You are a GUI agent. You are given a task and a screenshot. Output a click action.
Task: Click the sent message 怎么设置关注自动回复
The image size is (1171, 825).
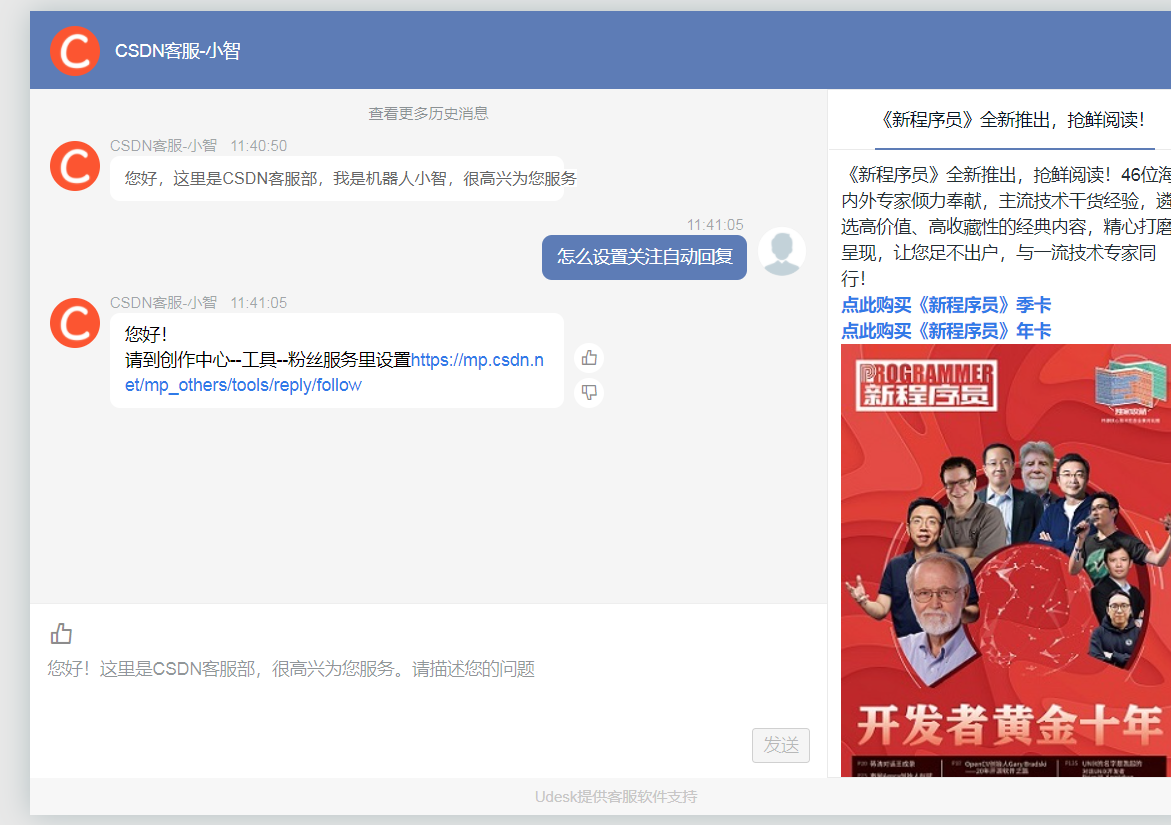tap(644, 257)
